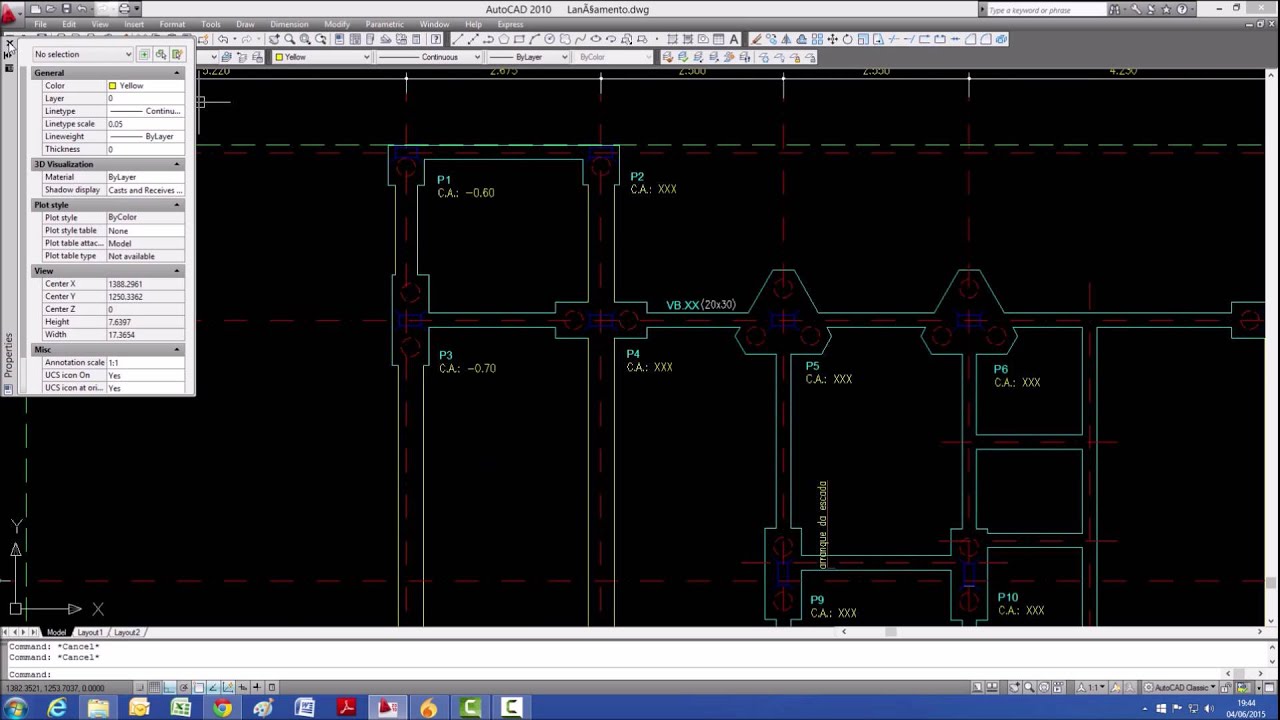Open the Continuous linetype dropdown

(430, 57)
